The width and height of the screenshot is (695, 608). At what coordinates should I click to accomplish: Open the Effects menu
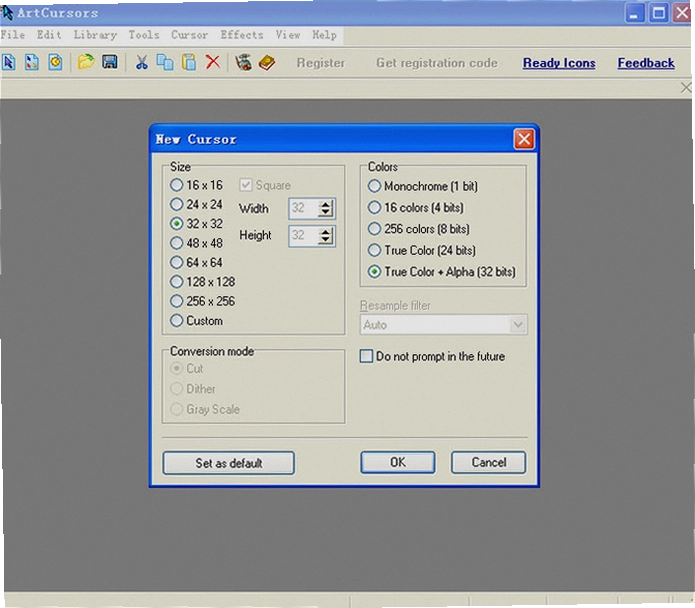(x=242, y=35)
